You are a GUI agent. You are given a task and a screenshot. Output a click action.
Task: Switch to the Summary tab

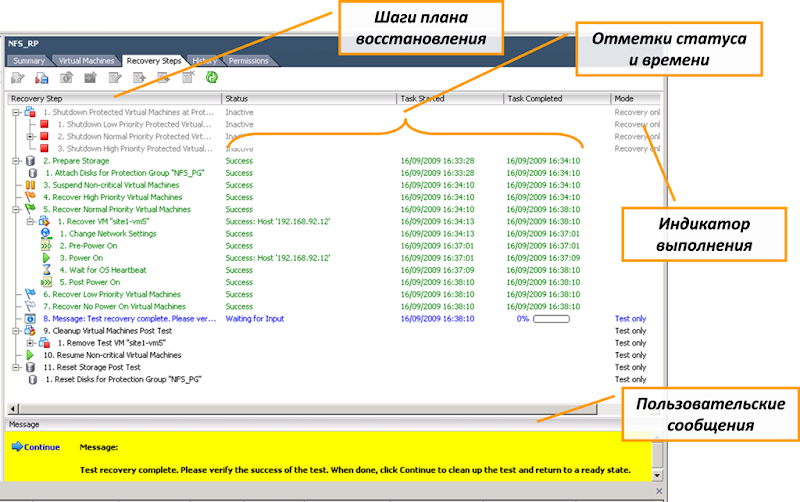29,61
